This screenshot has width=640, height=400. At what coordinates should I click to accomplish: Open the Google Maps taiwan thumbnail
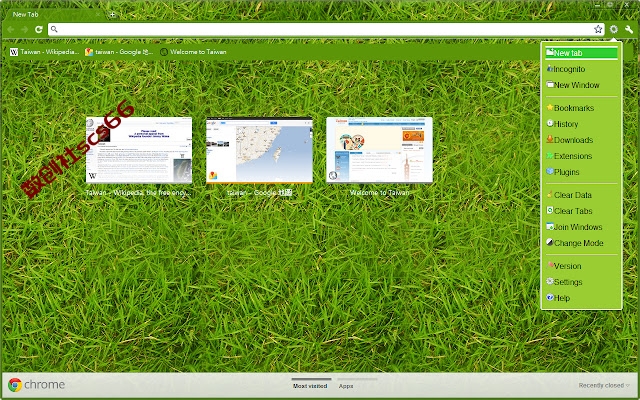click(x=259, y=150)
